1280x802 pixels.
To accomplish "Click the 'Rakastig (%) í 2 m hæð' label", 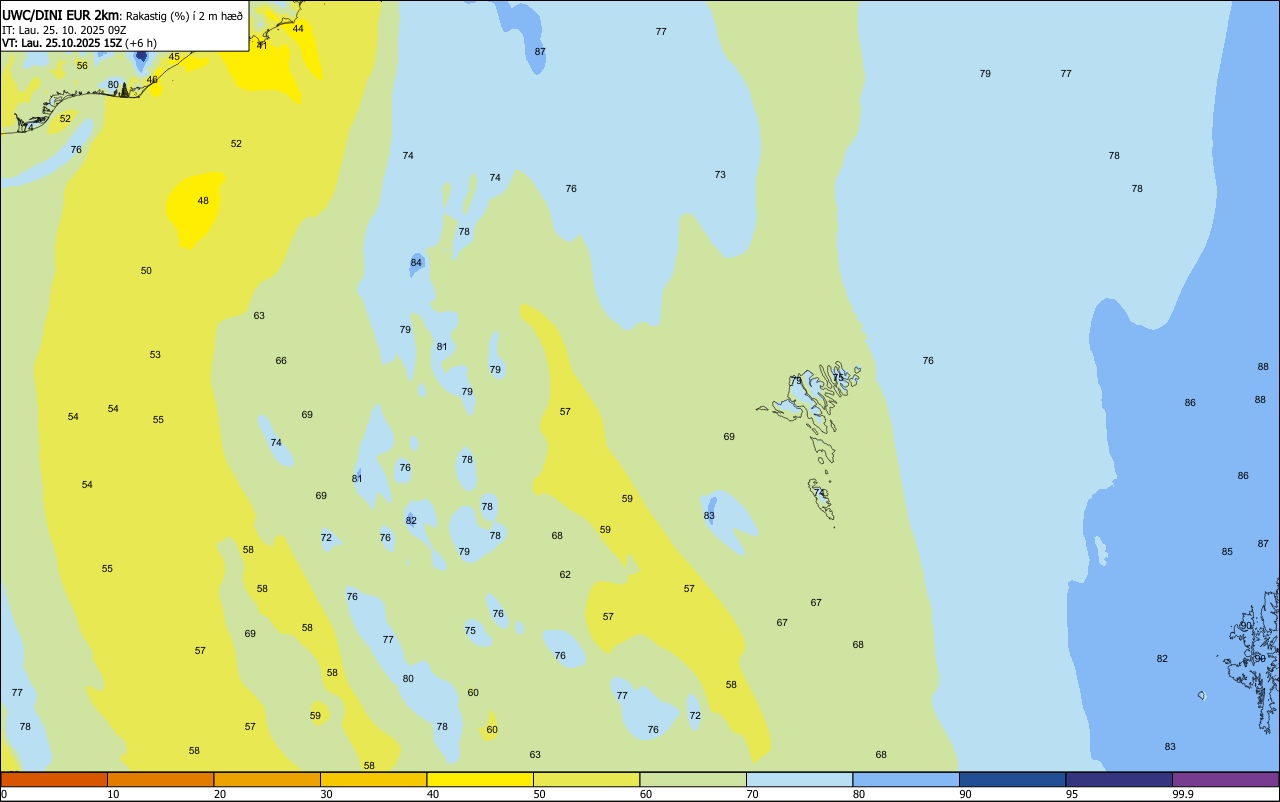I will click(184, 16).
